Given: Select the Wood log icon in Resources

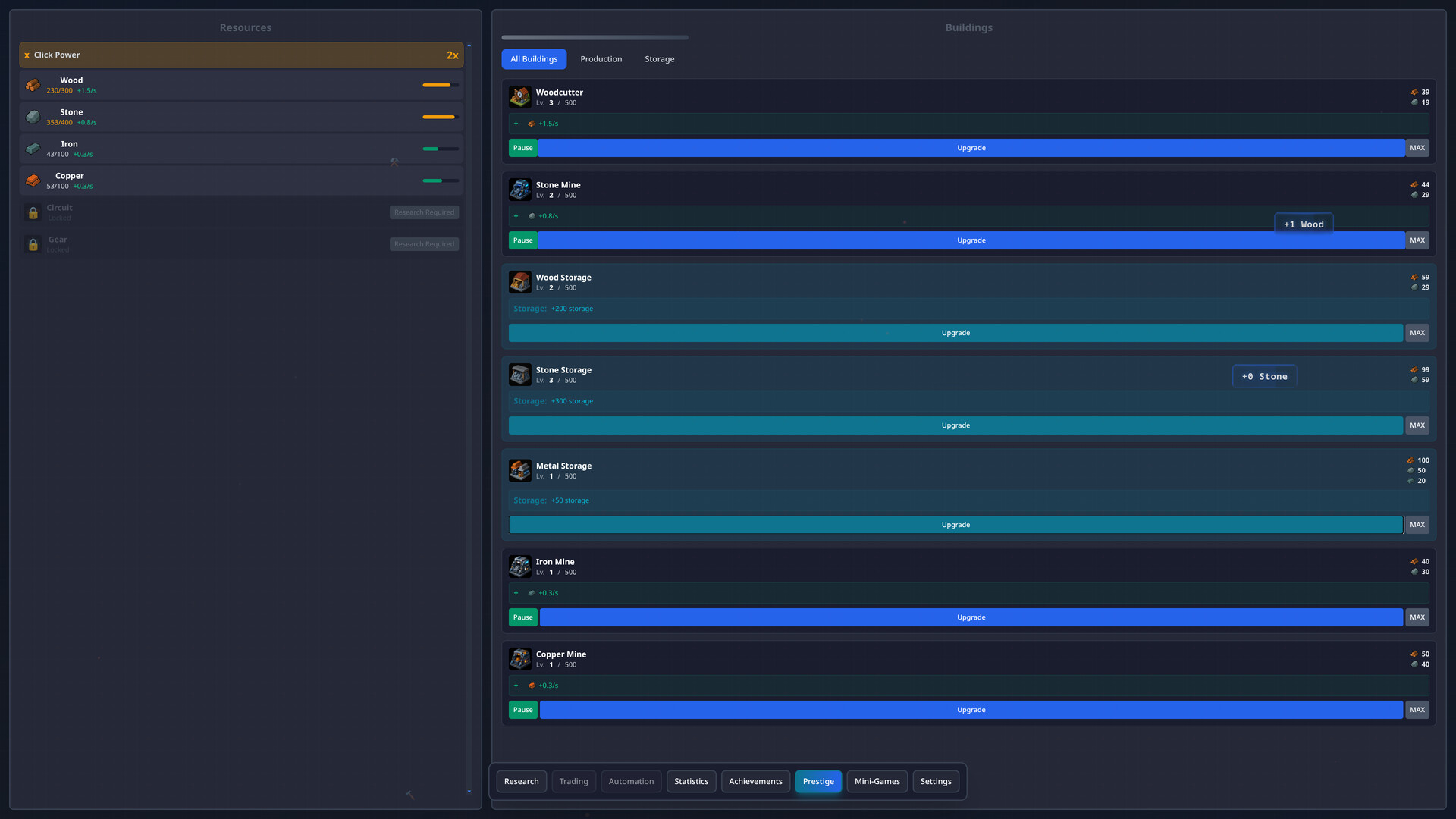Looking at the screenshot, I should click(x=33, y=85).
